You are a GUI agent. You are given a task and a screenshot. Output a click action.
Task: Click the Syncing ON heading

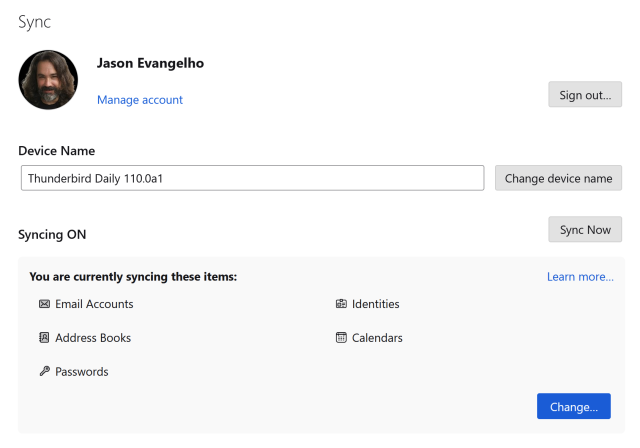[52, 235]
